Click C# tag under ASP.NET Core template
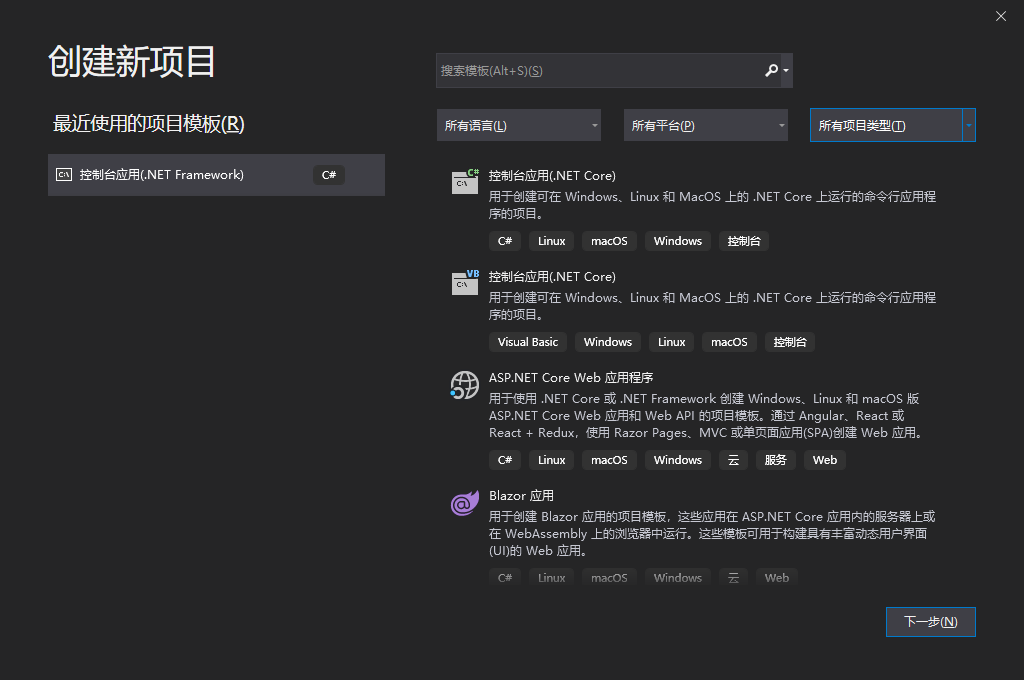 (x=505, y=460)
